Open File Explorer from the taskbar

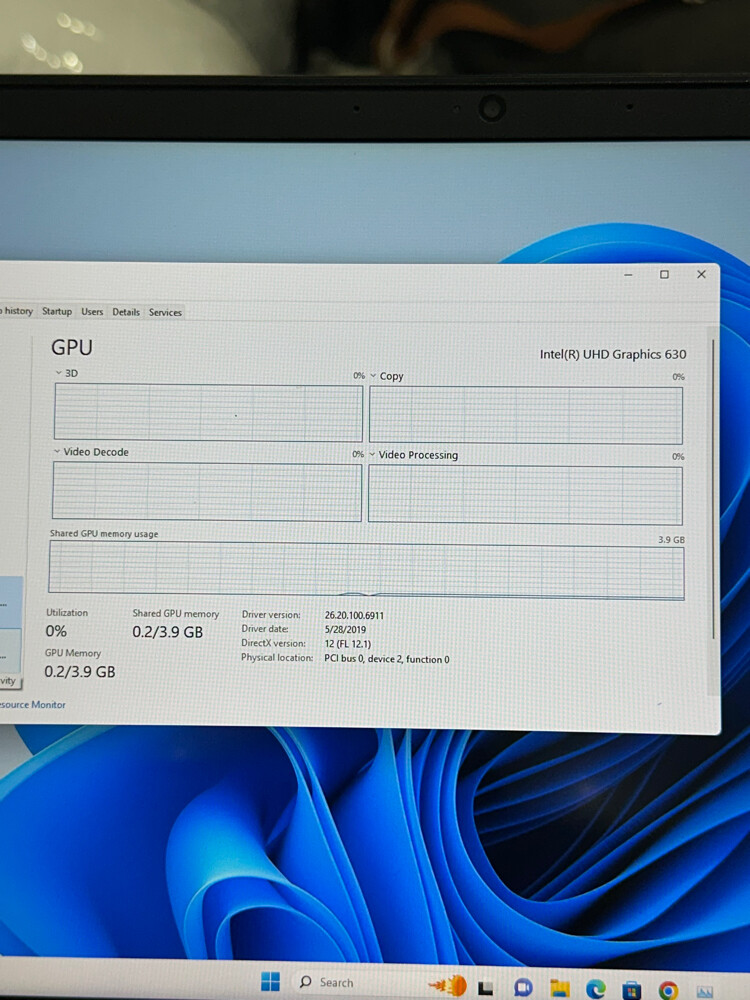559,988
